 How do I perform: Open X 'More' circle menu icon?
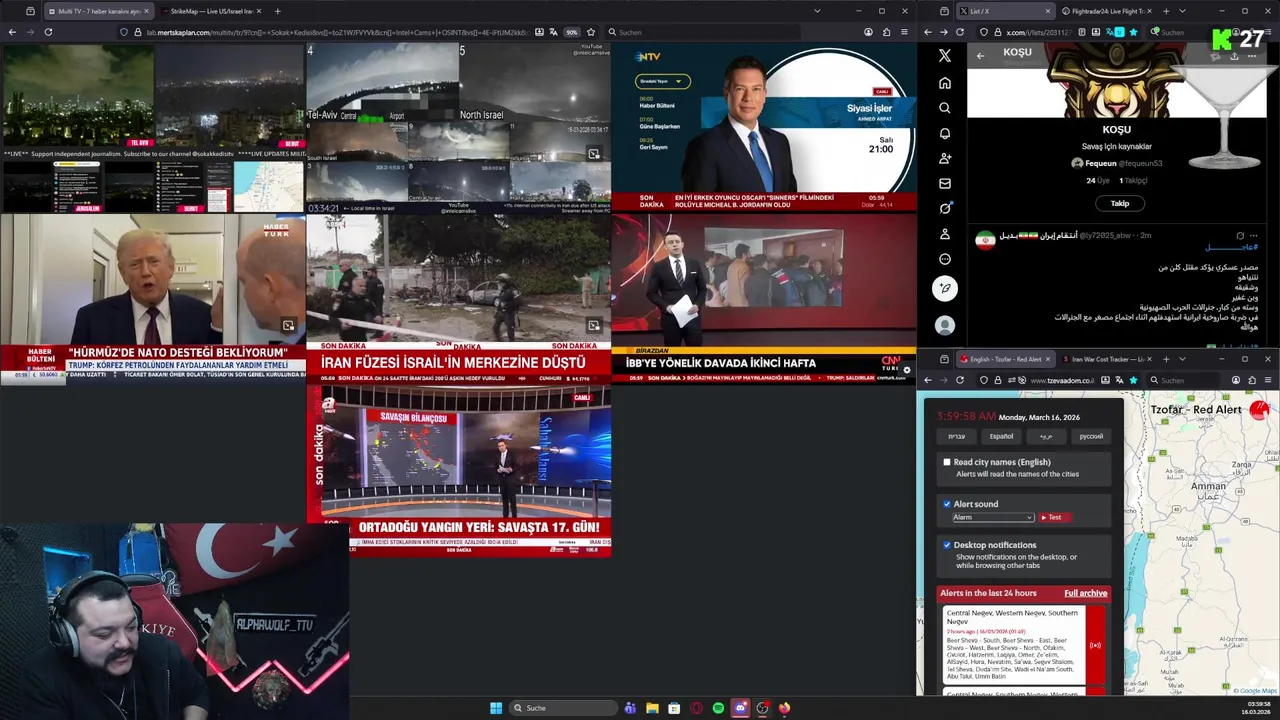945,259
